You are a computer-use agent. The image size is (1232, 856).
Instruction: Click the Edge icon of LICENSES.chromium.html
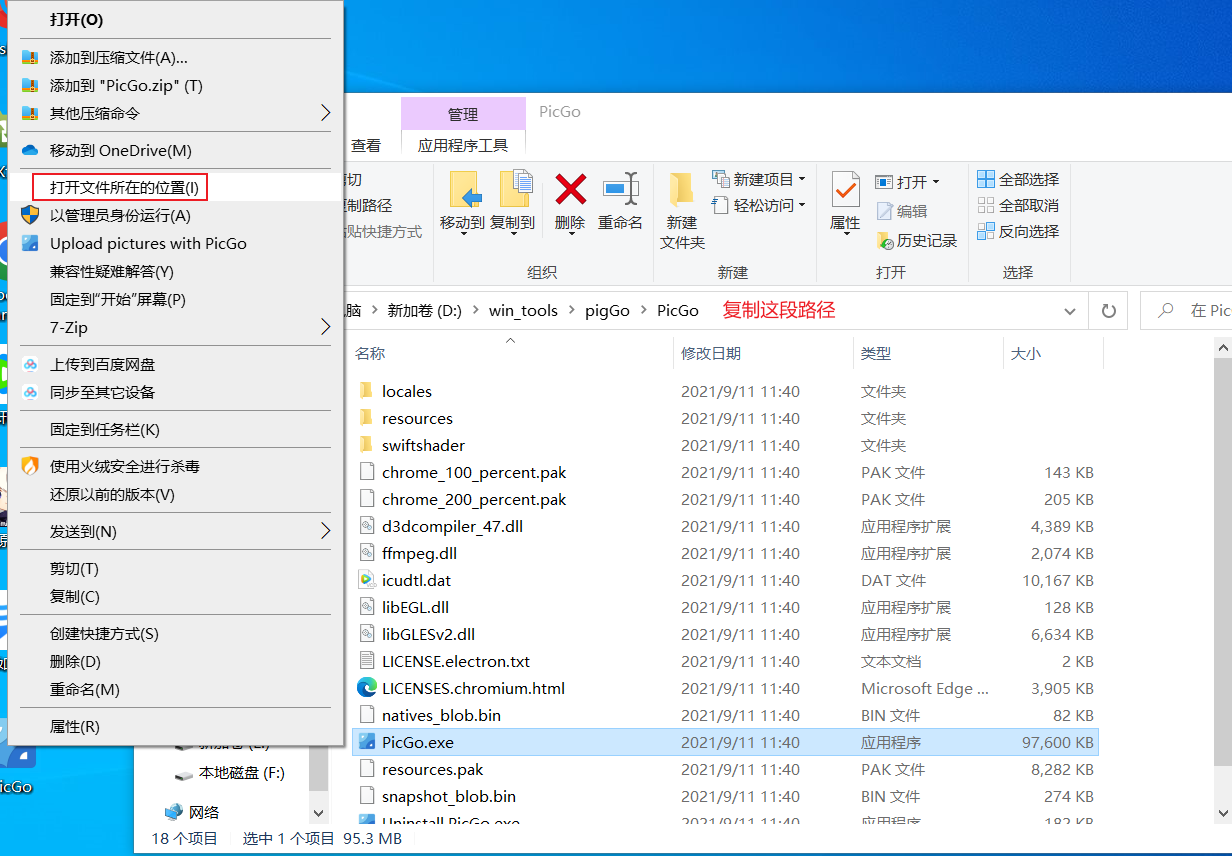[x=367, y=688]
